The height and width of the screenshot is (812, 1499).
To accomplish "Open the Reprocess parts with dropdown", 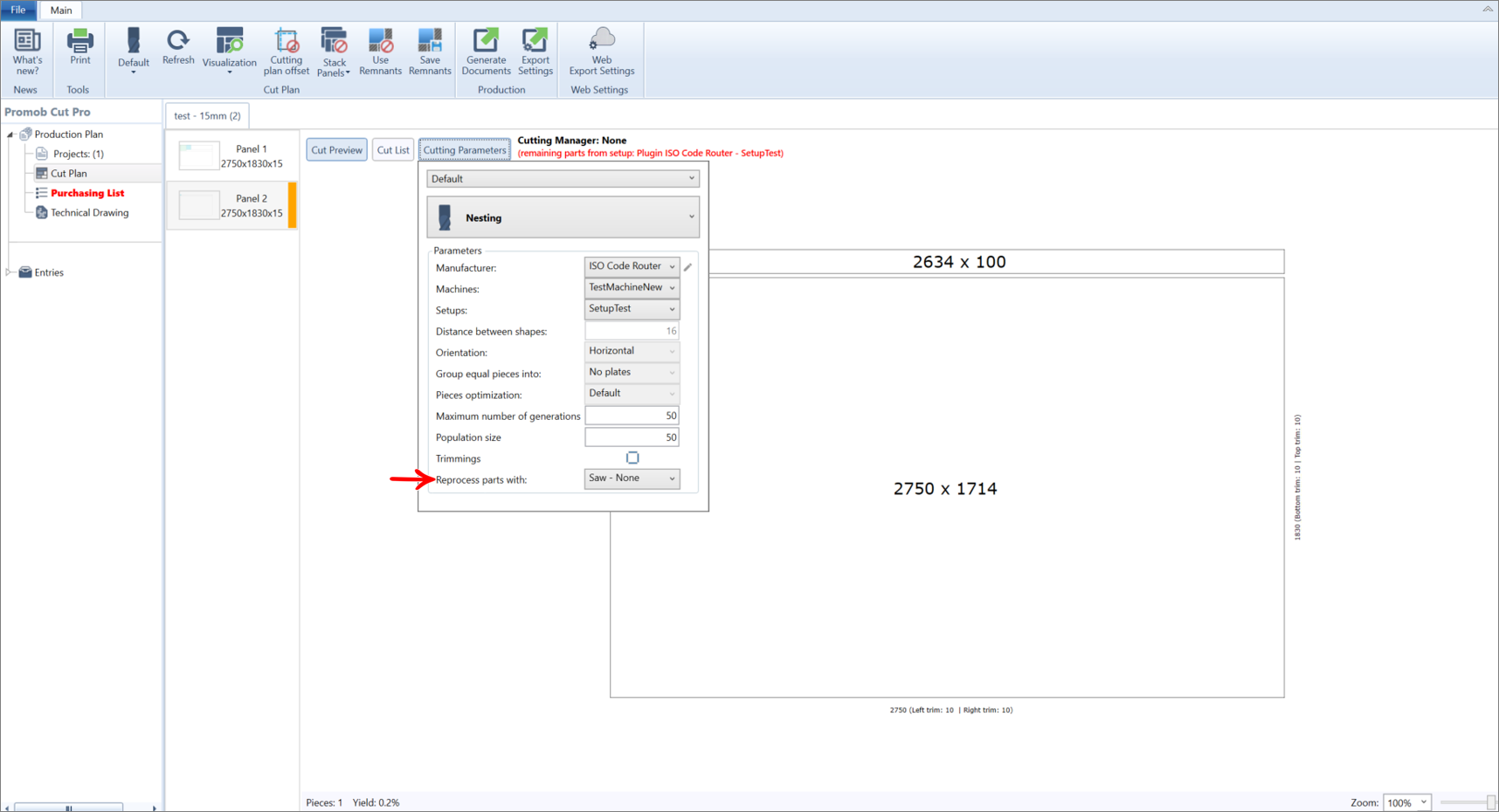I will [x=632, y=478].
